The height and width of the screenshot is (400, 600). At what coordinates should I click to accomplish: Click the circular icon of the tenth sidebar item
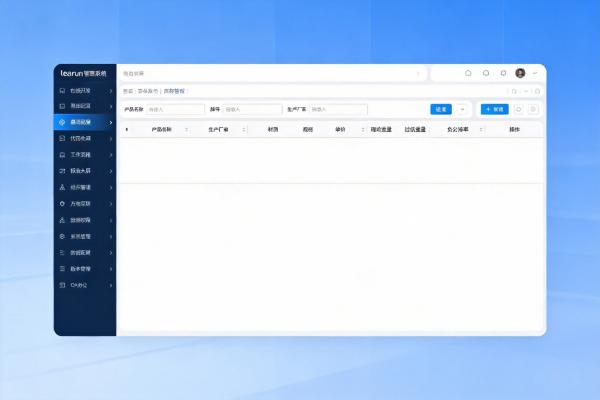tap(62, 237)
